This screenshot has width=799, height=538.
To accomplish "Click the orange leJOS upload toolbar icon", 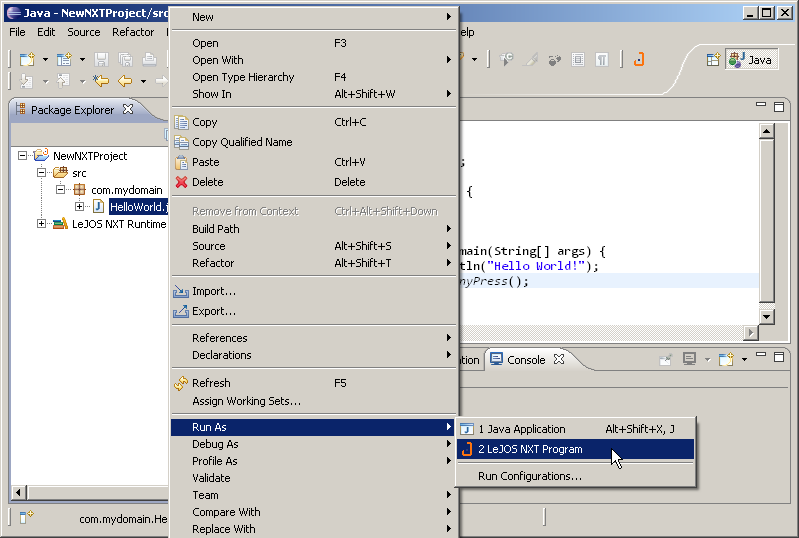I will [x=639, y=60].
